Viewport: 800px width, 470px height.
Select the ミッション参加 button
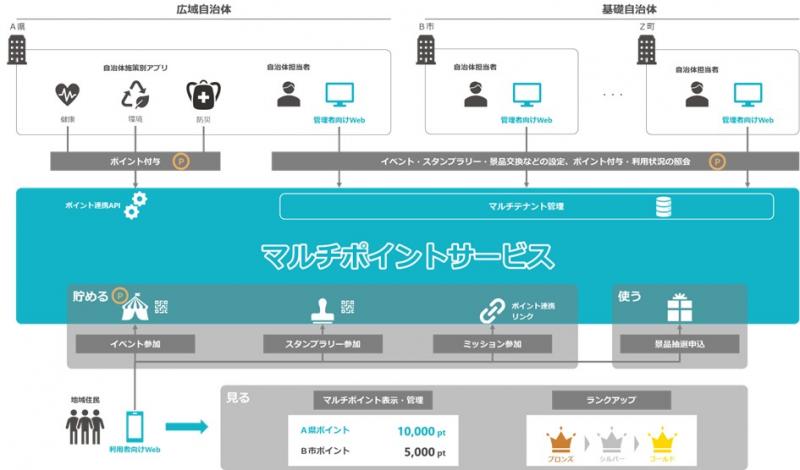coord(492,344)
